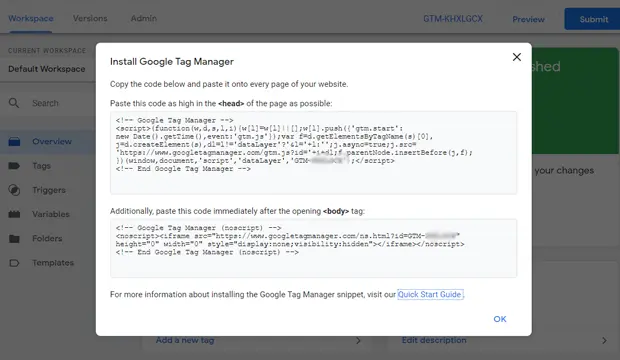This screenshot has height=360, width=620.
Task: Click the Preview button
Action: 528,19
